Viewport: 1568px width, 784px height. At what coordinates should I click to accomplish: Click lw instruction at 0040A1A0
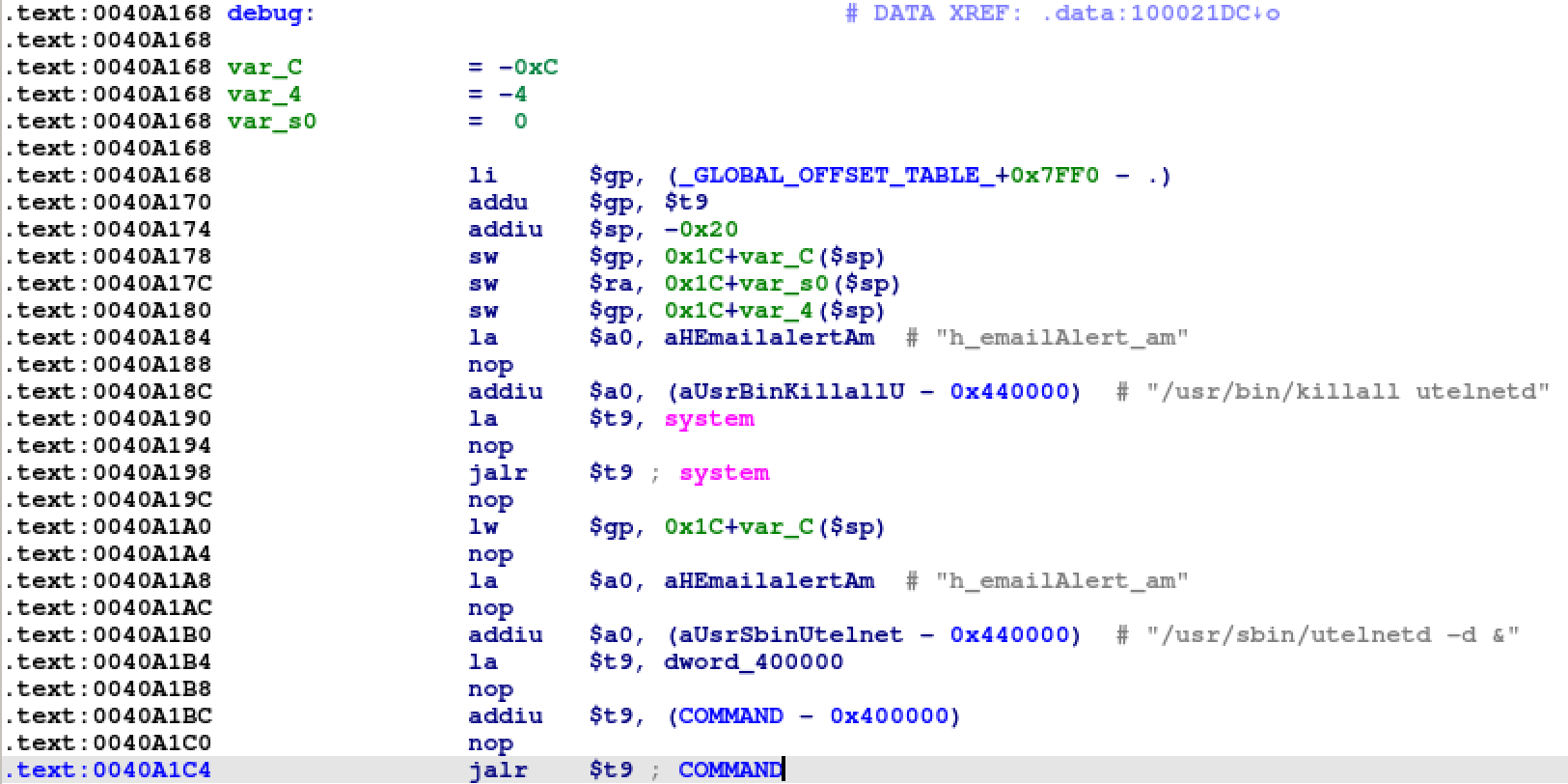tap(483, 527)
